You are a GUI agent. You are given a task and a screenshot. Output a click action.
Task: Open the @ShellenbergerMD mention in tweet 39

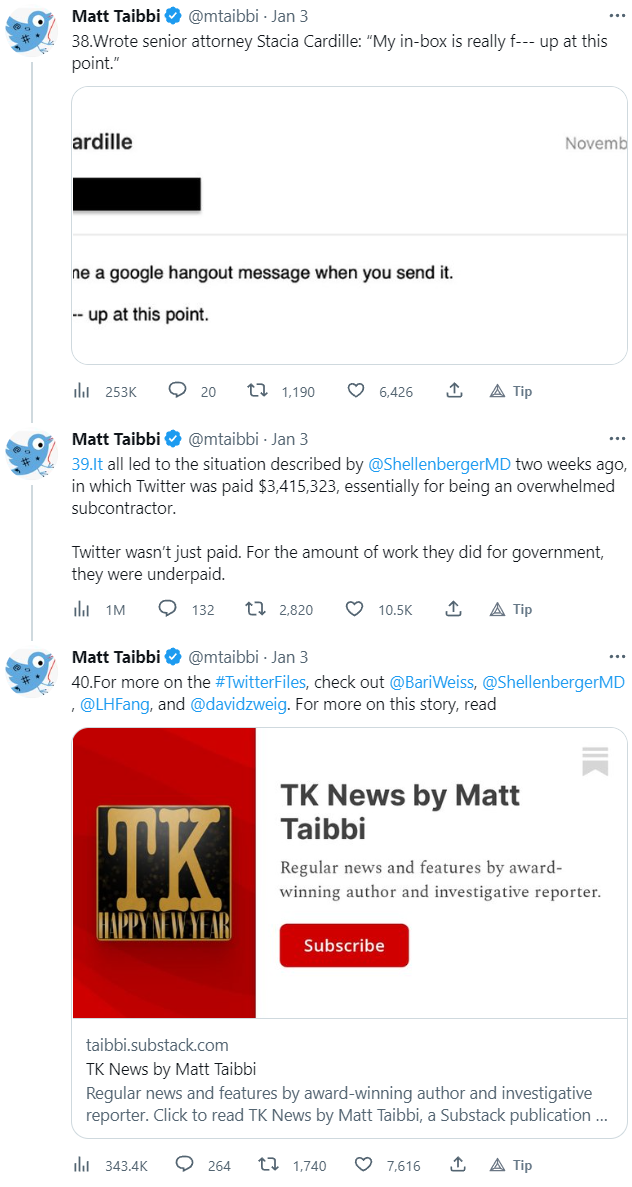click(440, 465)
